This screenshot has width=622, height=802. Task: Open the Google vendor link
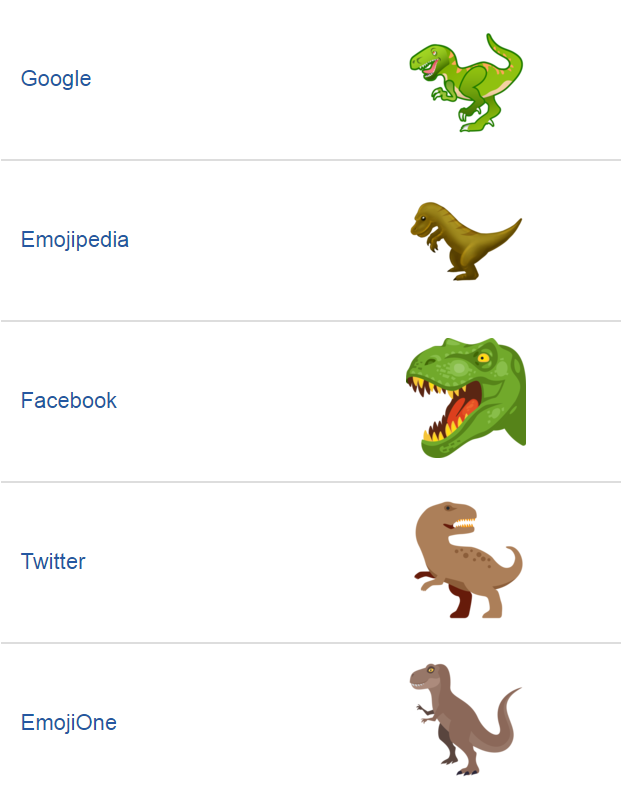click(x=56, y=78)
